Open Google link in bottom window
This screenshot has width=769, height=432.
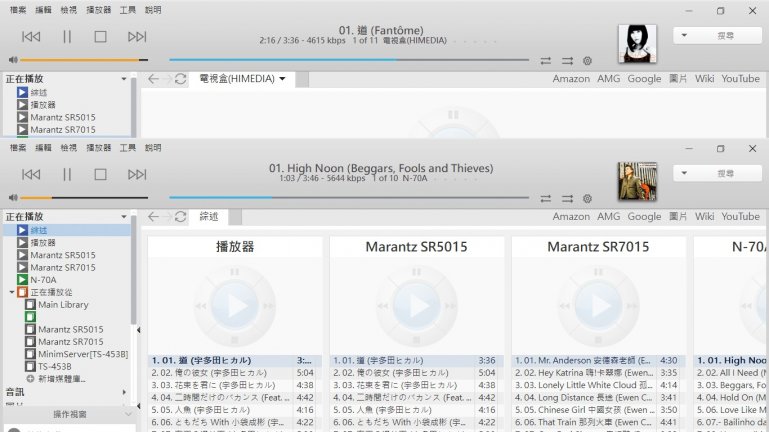pyautogui.click(x=644, y=217)
